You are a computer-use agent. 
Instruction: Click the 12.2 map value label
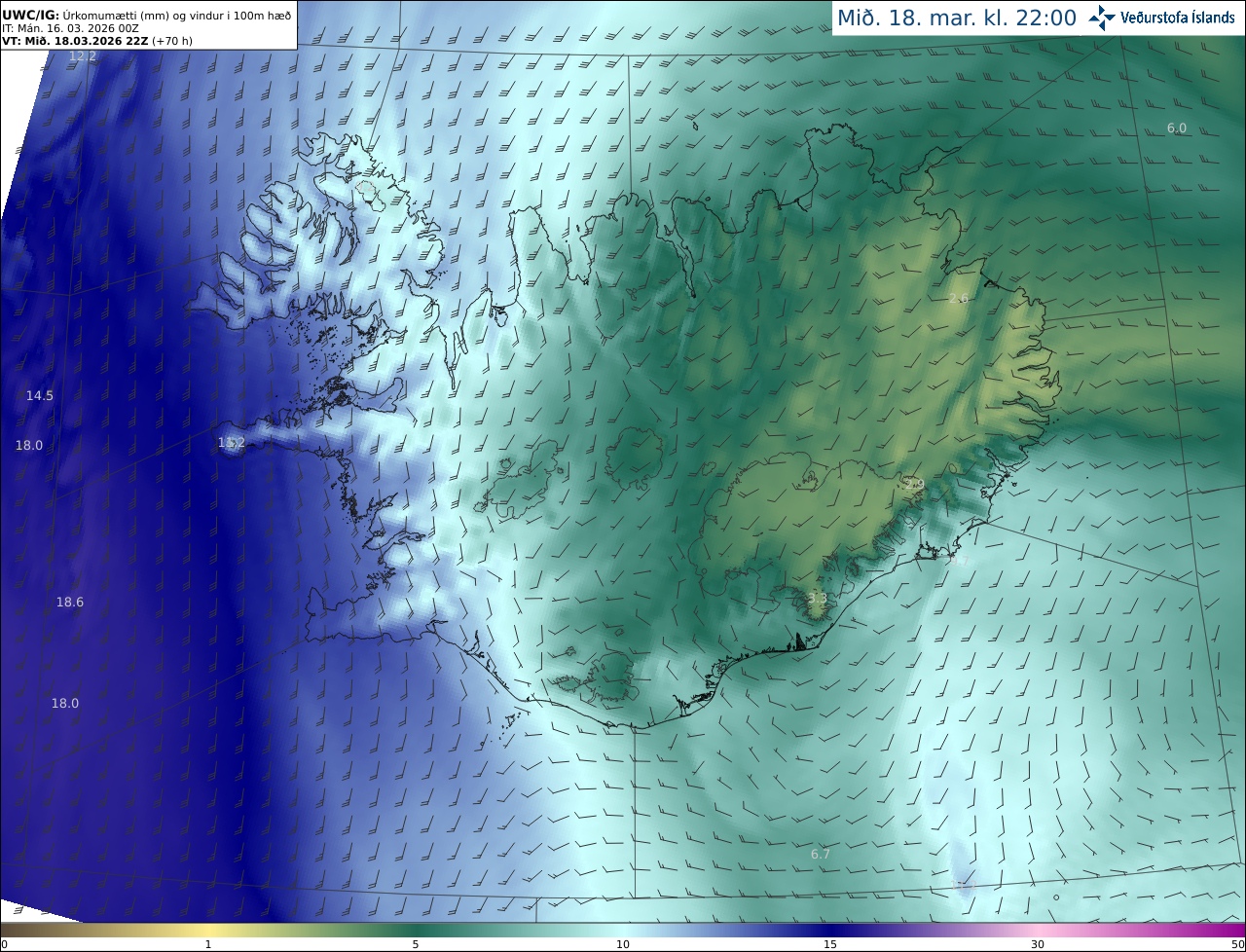pos(83,56)
